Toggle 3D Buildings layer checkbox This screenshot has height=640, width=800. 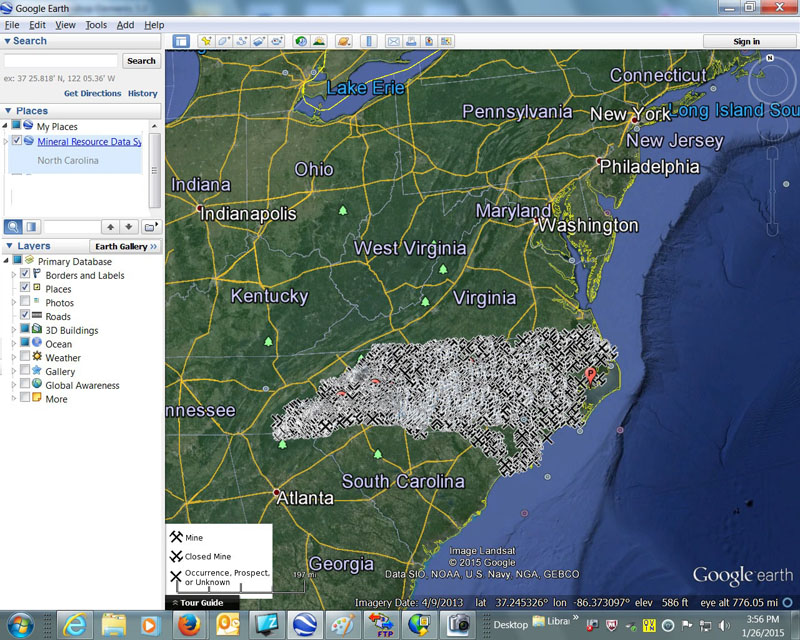[24, 329]
